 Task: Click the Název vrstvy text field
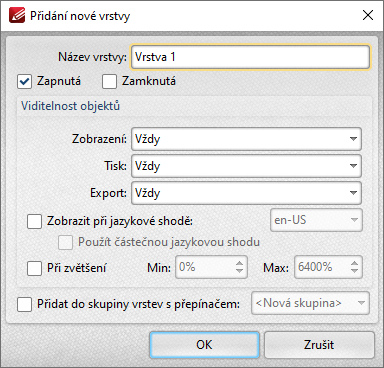pos(250,57)
